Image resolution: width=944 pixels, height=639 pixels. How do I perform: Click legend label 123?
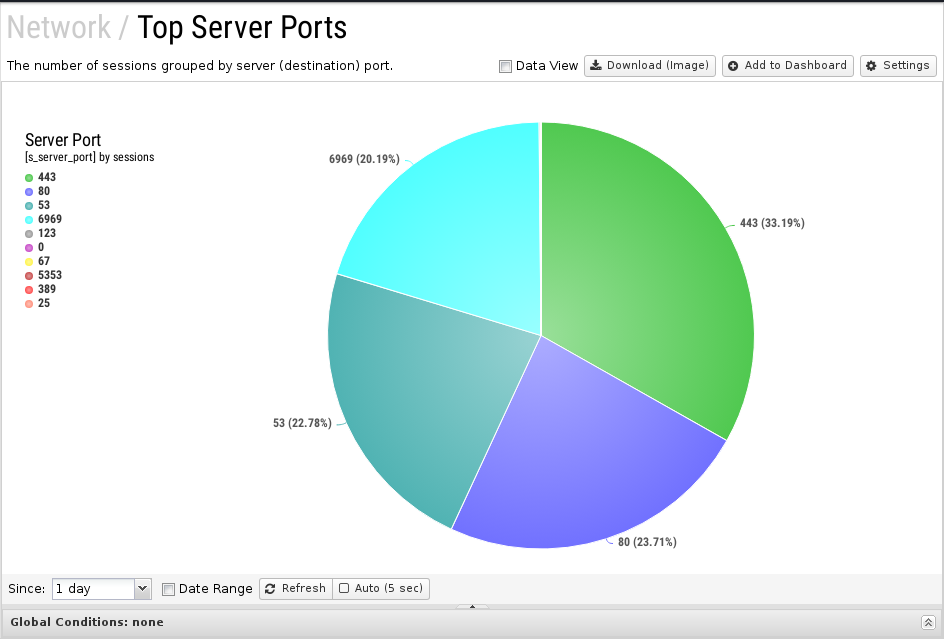46,233
